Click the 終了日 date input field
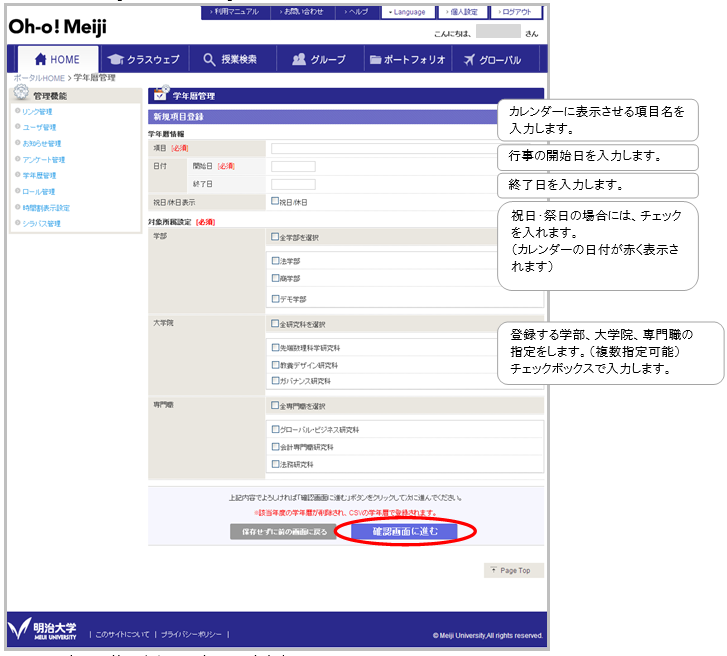The height and width of the screenshot is (656, 727). click(x=293, y=185)
